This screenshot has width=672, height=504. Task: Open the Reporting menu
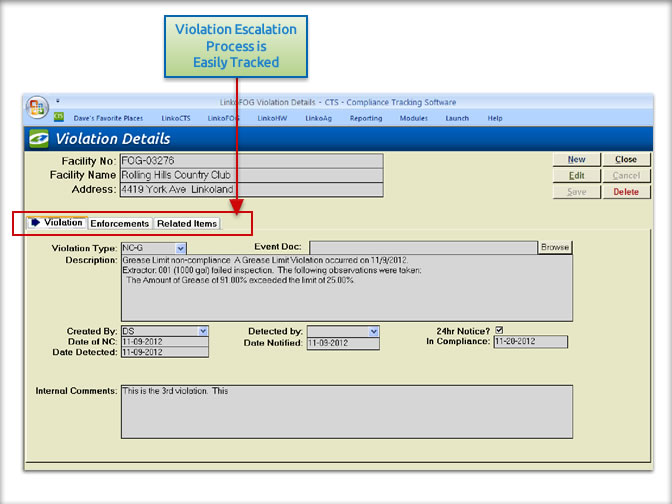(x=366, y=118)
